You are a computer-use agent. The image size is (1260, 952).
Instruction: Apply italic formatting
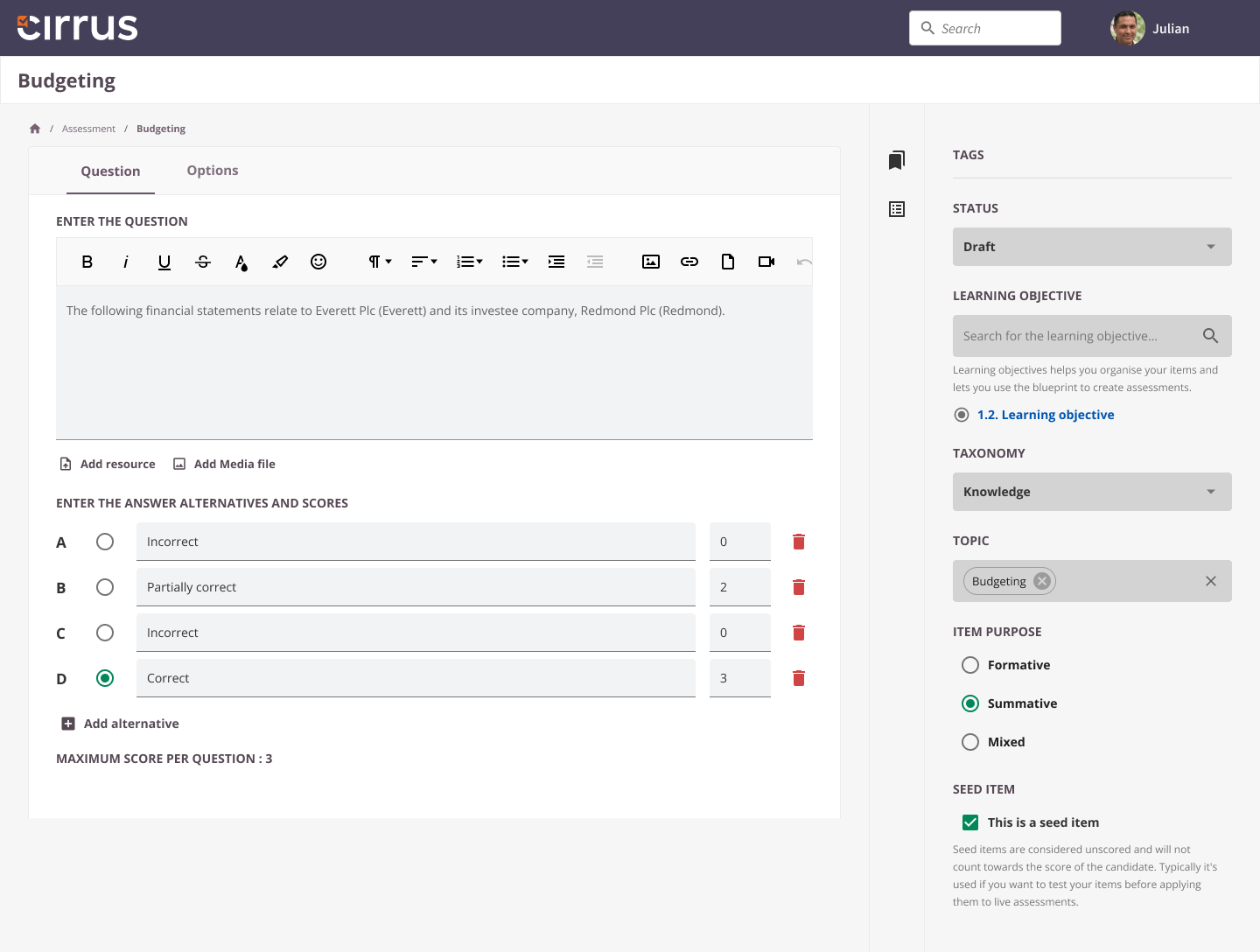(125, 262)
